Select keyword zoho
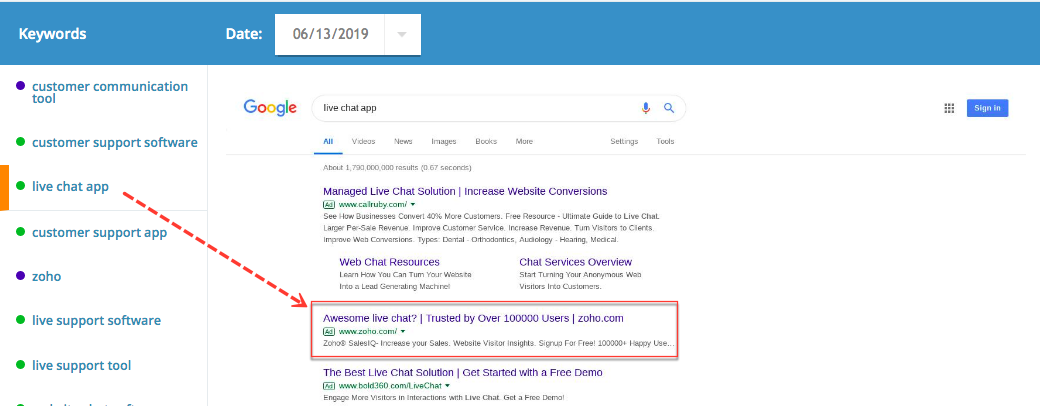Image resolution: width=1040 pixels, height=406 pixels. click(46, 276)
